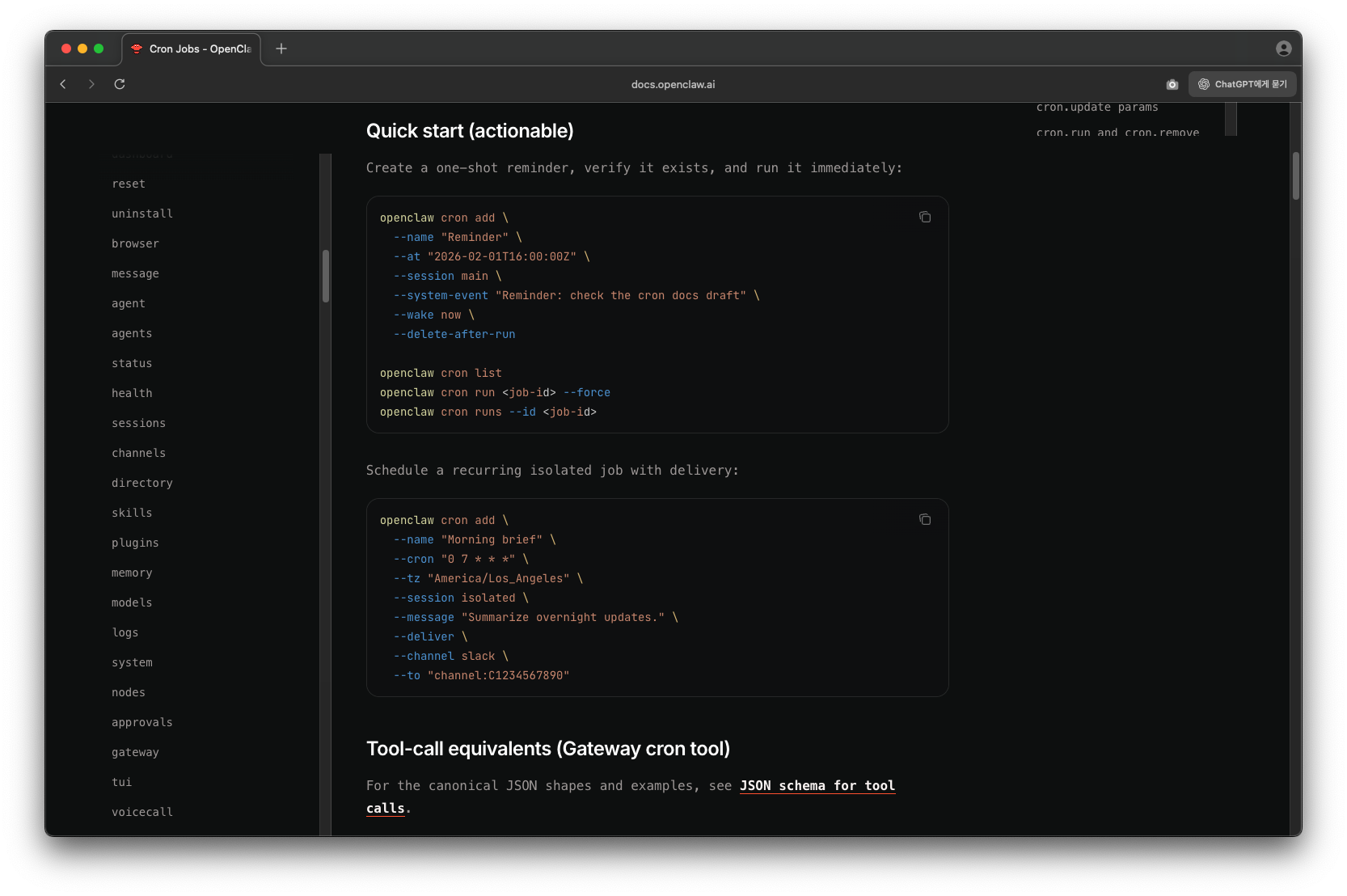
Task: Open the browser profile account icon
Action: (x=1283, y=49)
